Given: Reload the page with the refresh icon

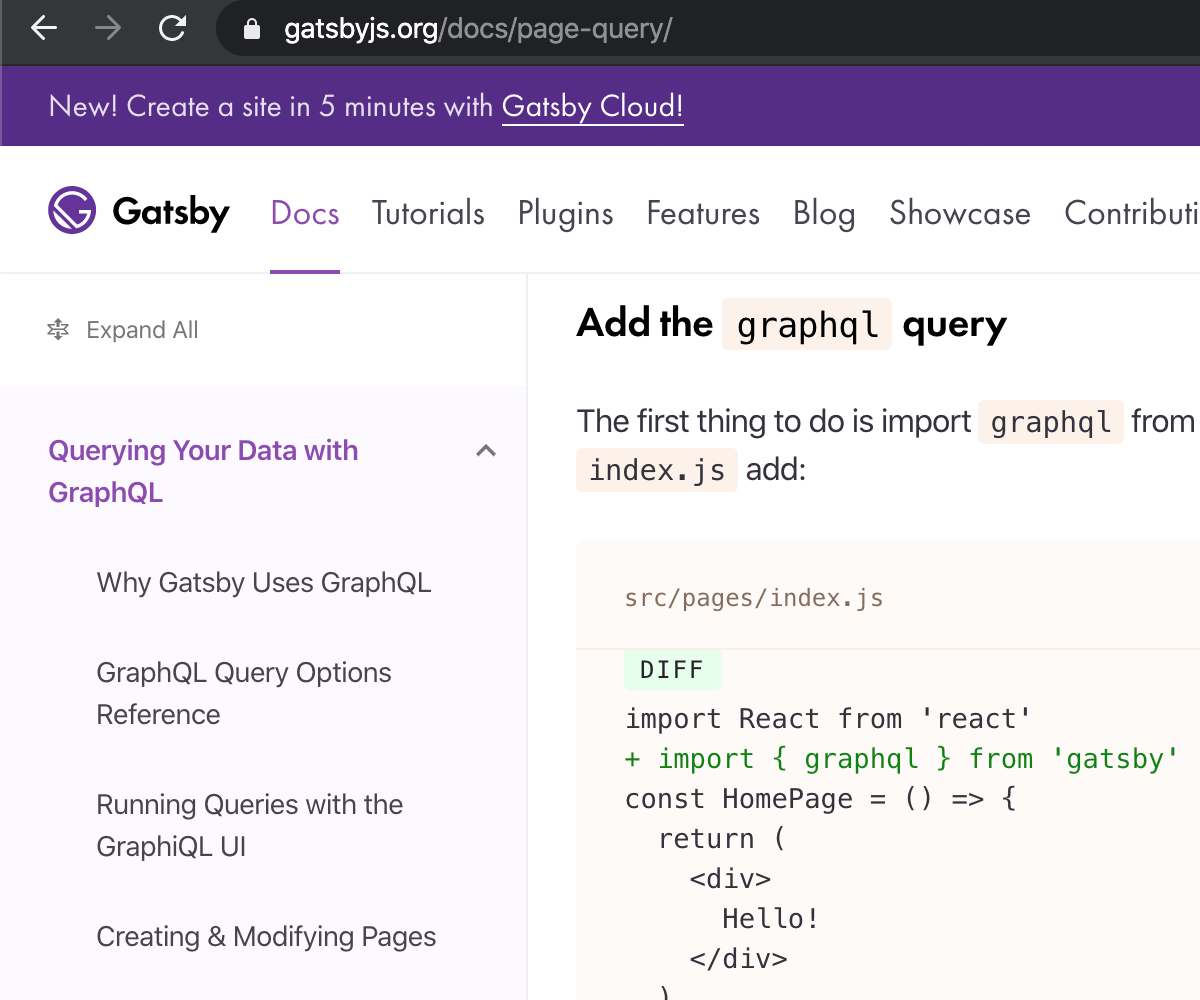Looking at the screenshot, I should click(x=172, y=29).
